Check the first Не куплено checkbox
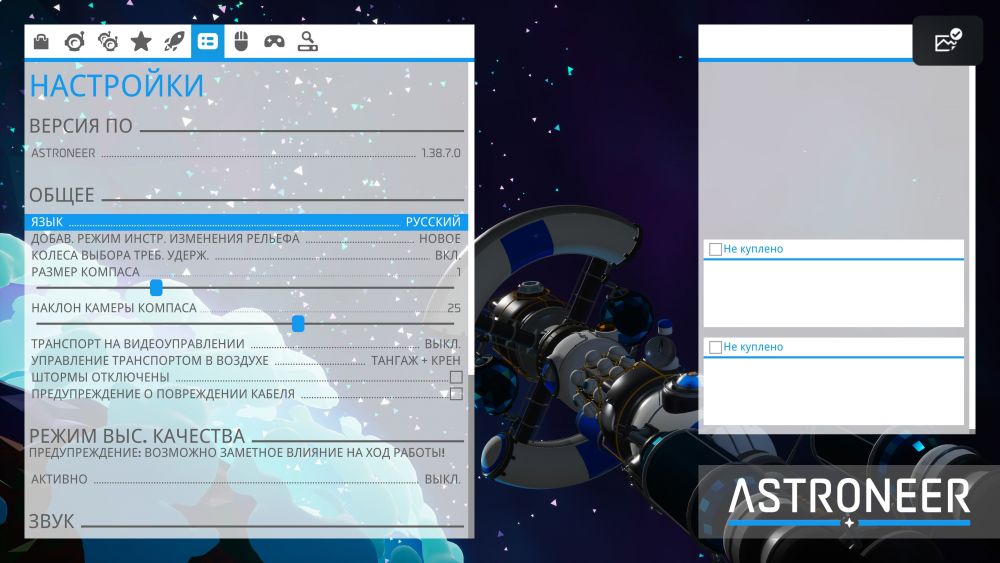1000x563 pixels. point(715,249)
